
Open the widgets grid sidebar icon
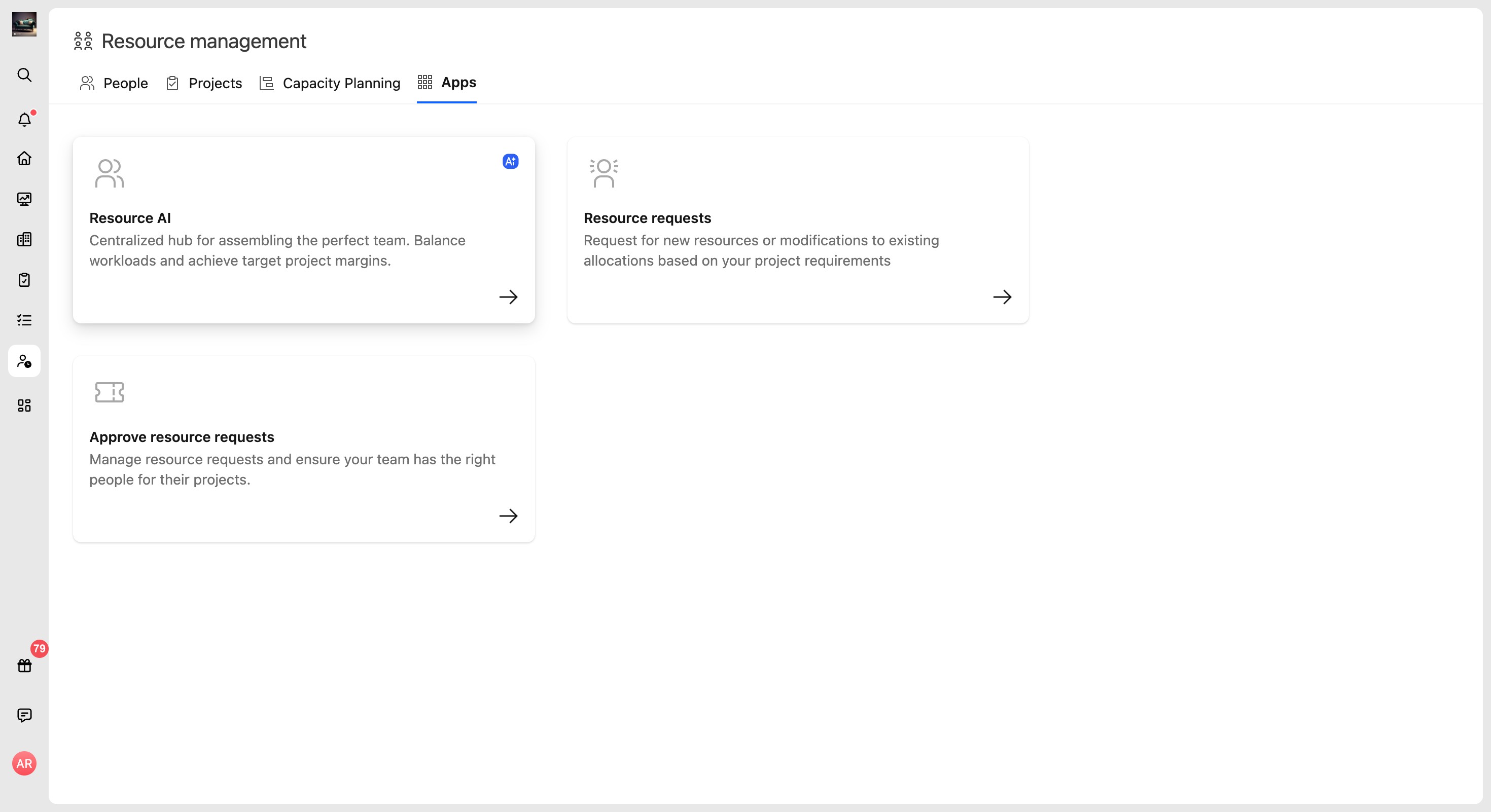pyautogui.click(x=24, y=405)
